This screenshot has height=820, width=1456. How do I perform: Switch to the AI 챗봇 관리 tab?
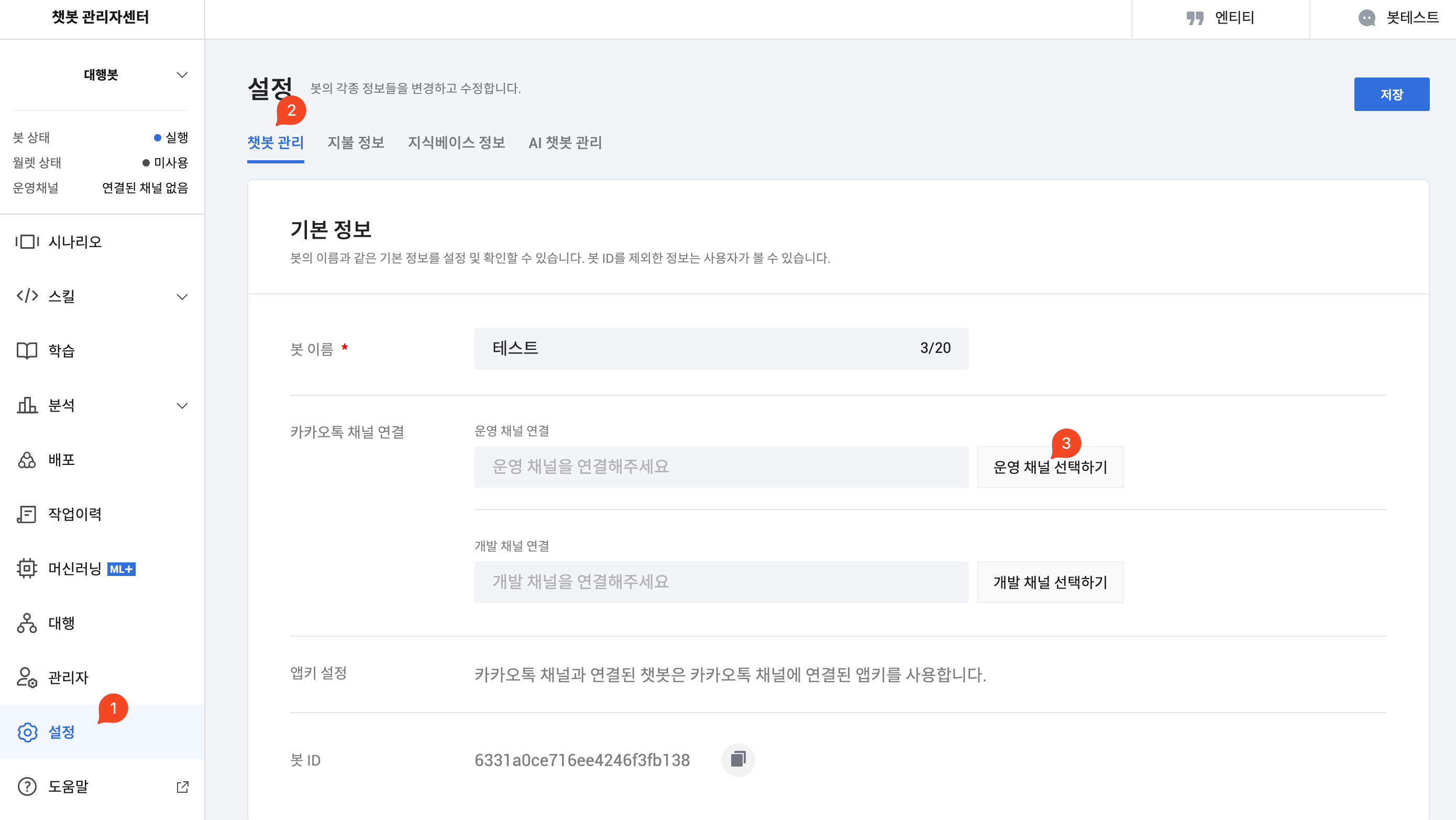pos(565,143)
